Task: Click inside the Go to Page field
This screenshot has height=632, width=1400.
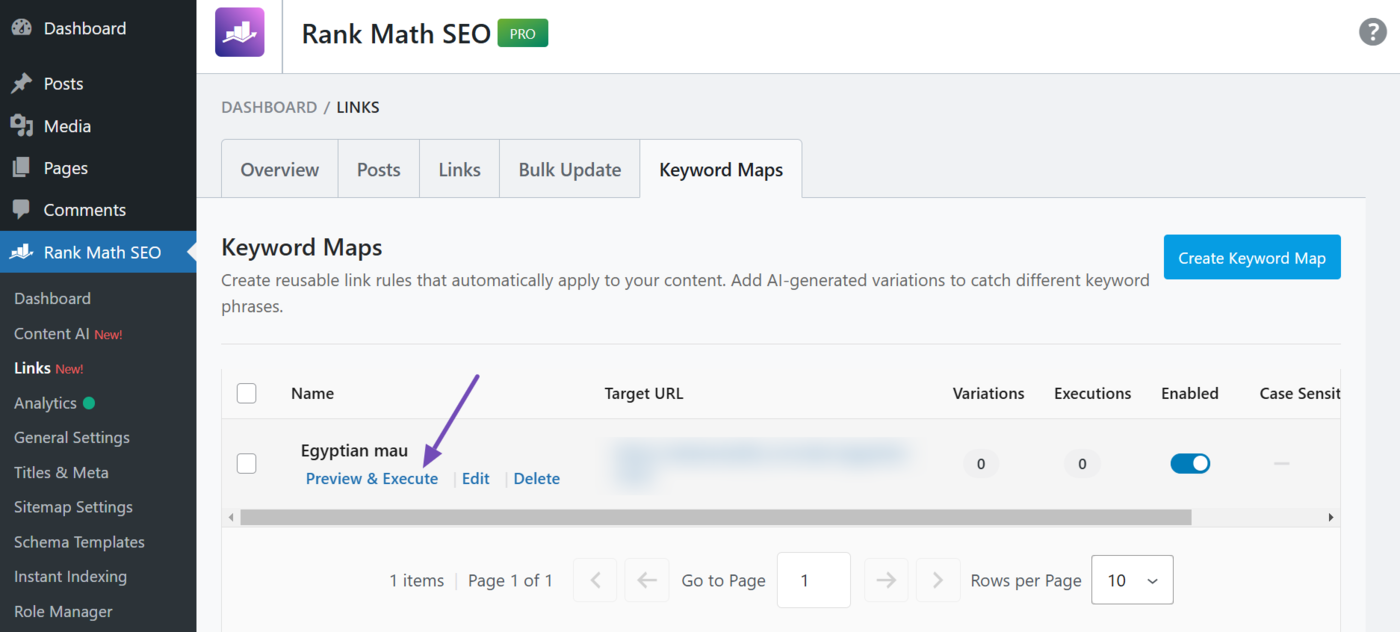Action: [813, 580]
